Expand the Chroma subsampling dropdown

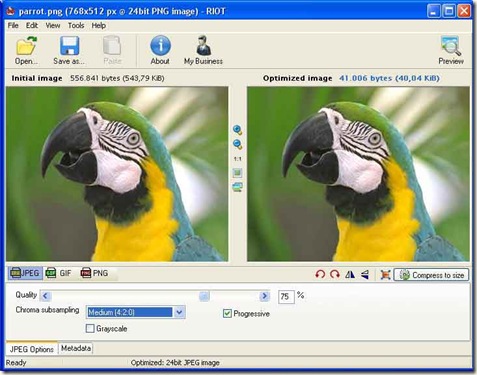(x=179, y=312)
